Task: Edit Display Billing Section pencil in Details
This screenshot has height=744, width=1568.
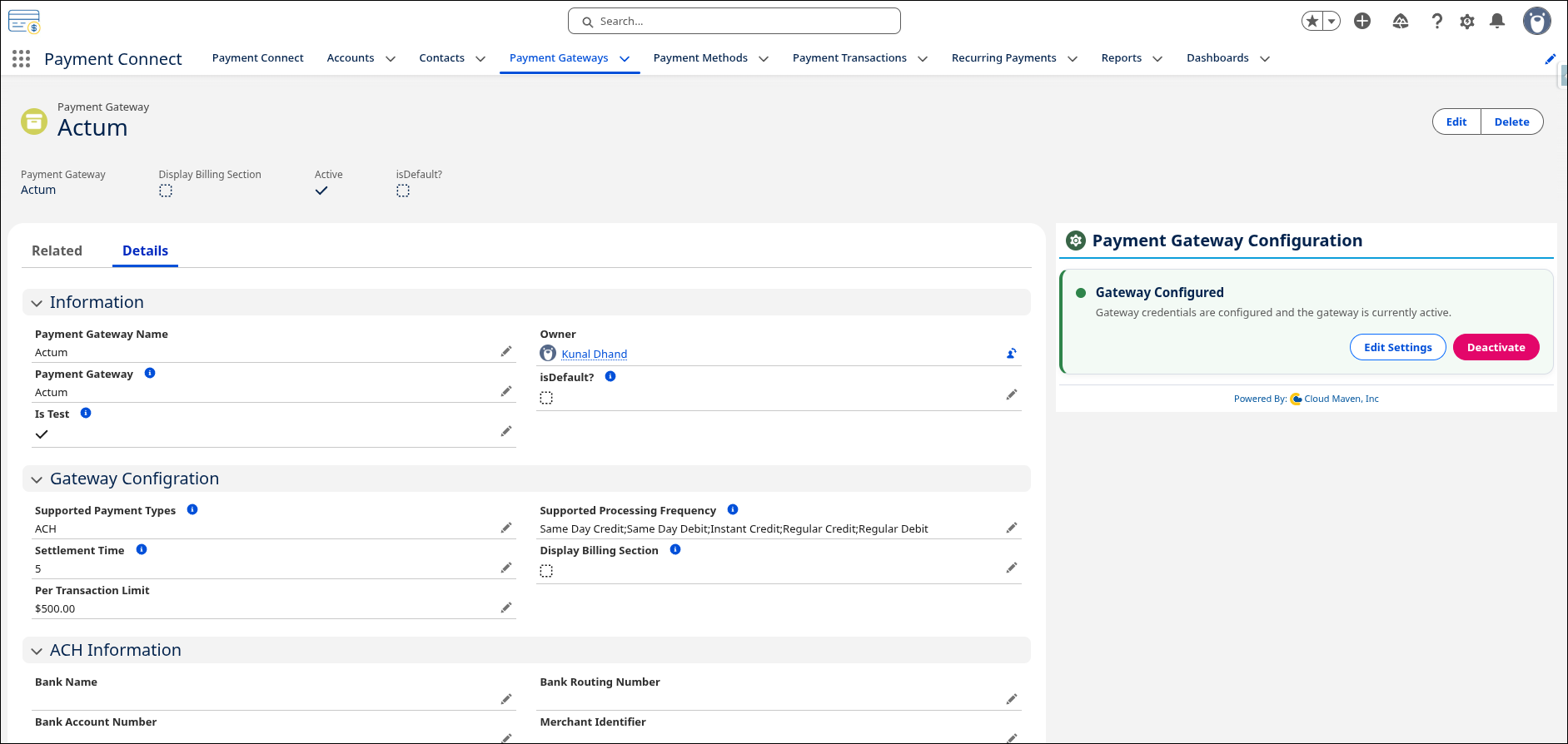Action: pos(1012,568)
